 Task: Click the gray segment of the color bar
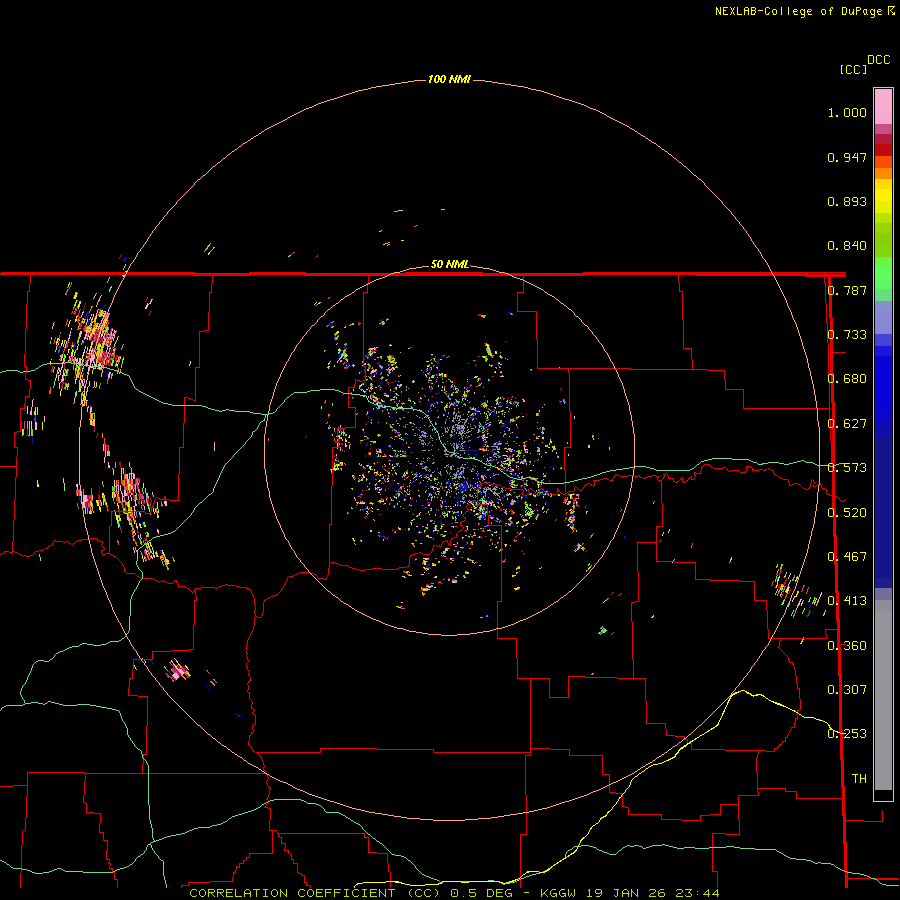(883, 695)
